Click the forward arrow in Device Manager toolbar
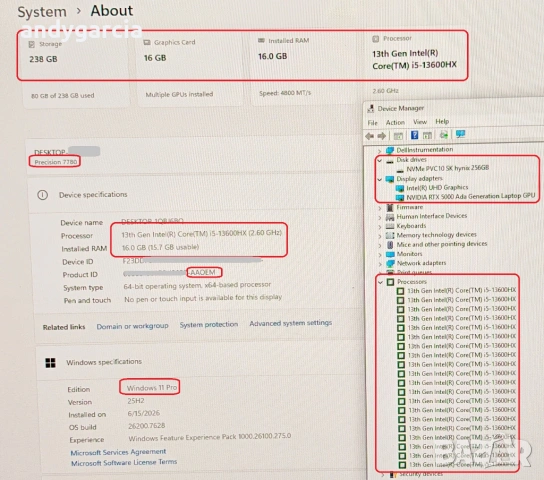The width and height of the screenshot is (544, 480). [x=382, y=136]
